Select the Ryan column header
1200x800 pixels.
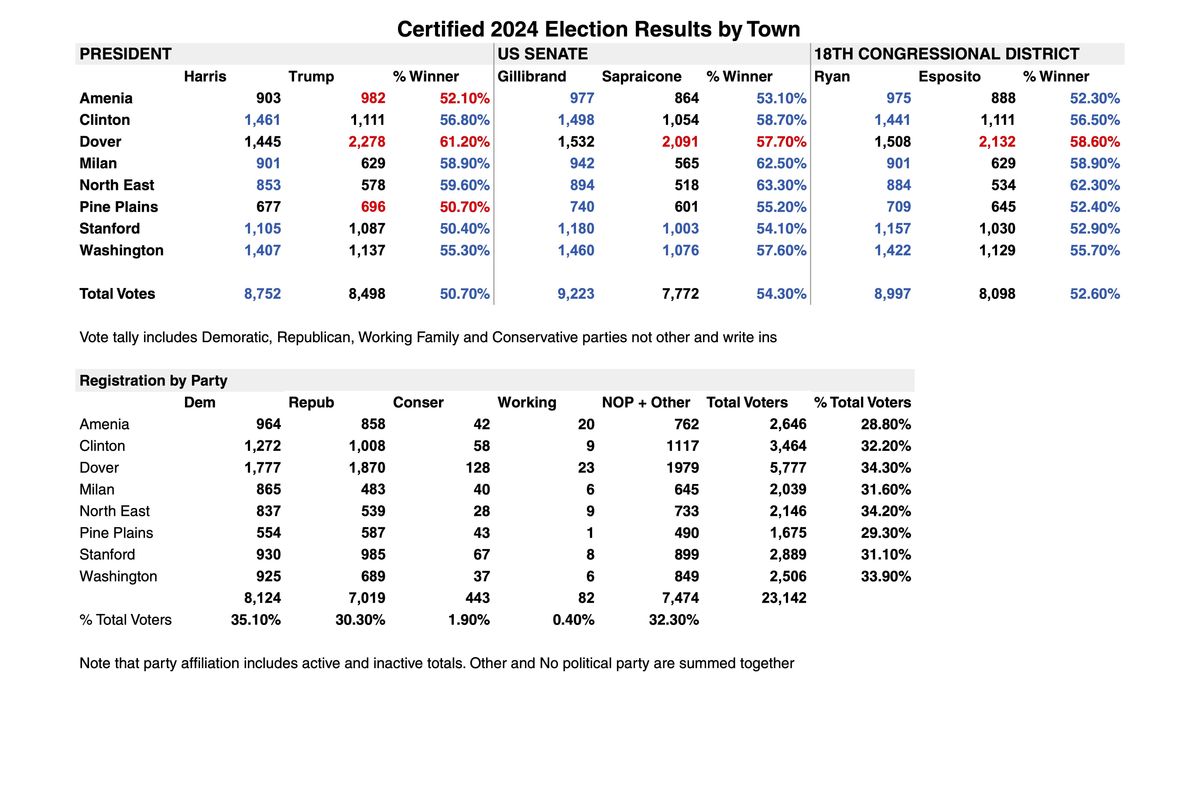pos(832,76)
